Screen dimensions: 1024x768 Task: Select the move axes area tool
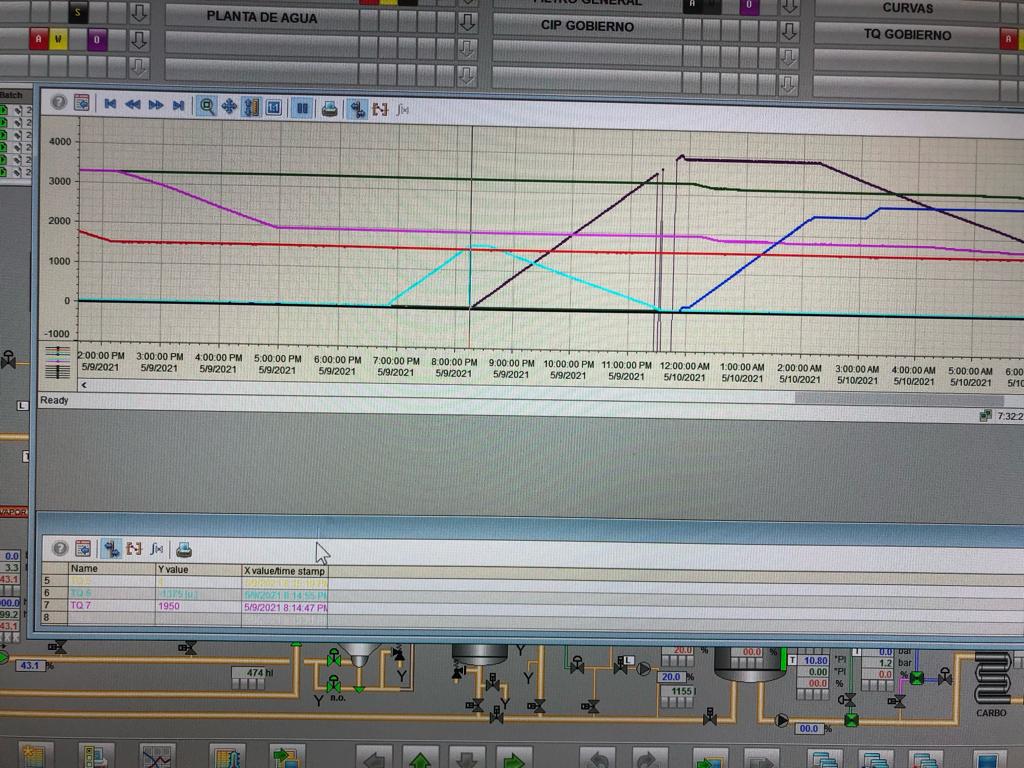(x=251, y=107)
